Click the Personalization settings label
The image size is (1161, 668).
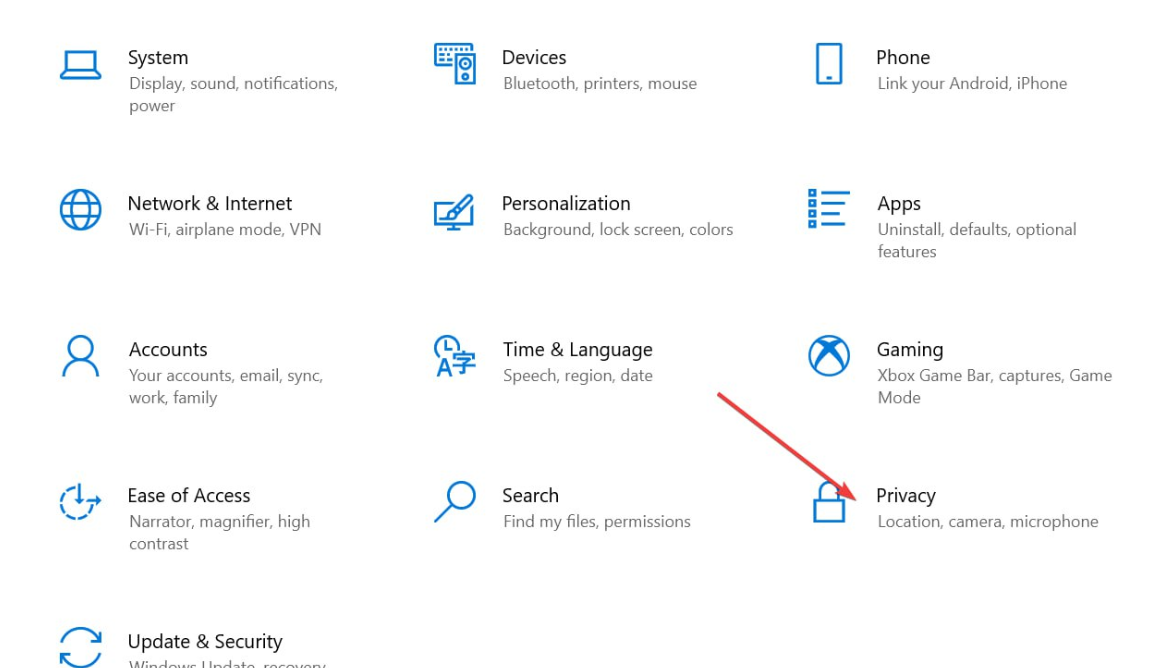[x=566, y=203]
